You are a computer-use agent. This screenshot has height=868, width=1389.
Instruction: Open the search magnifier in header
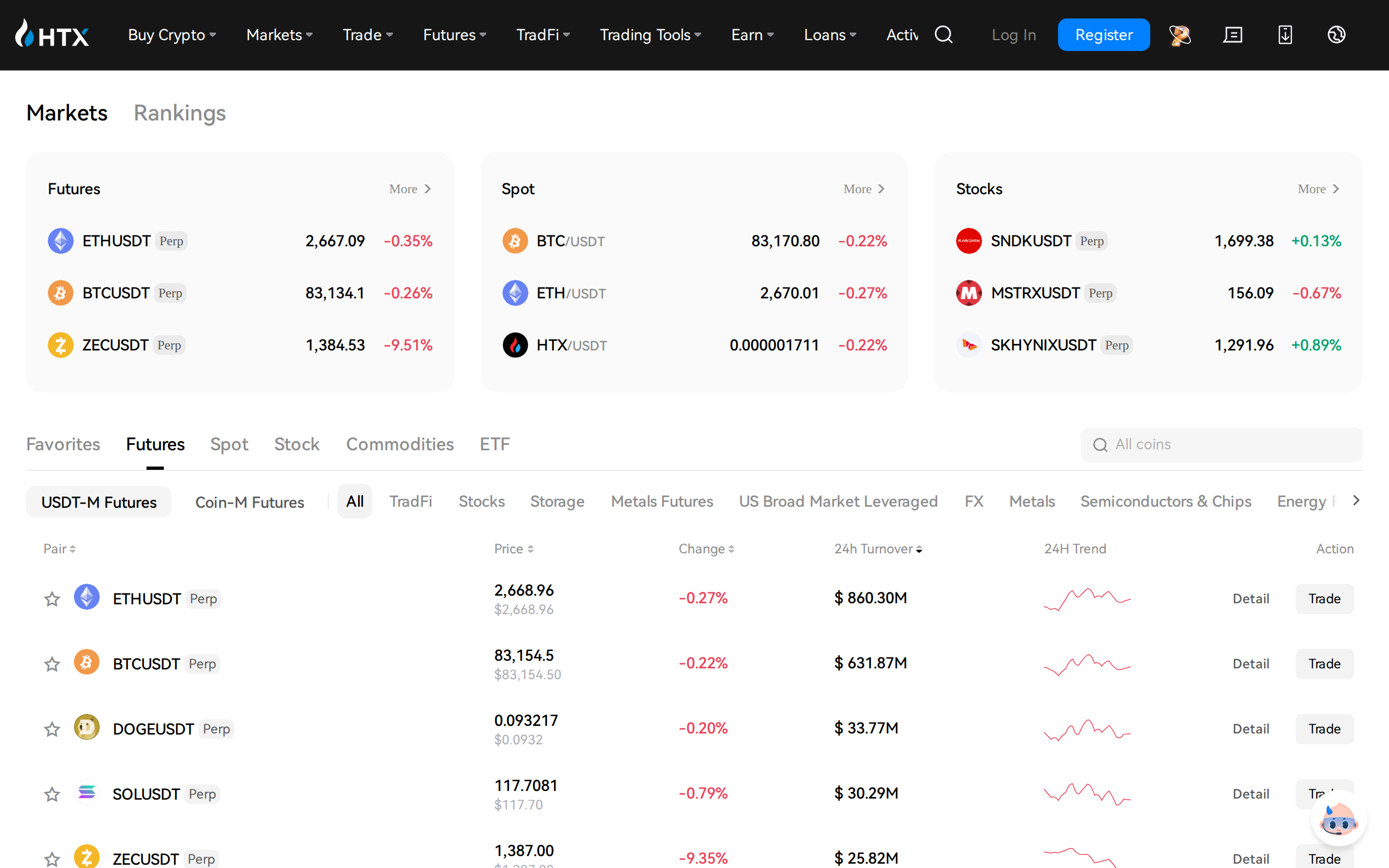coord(943,35)
